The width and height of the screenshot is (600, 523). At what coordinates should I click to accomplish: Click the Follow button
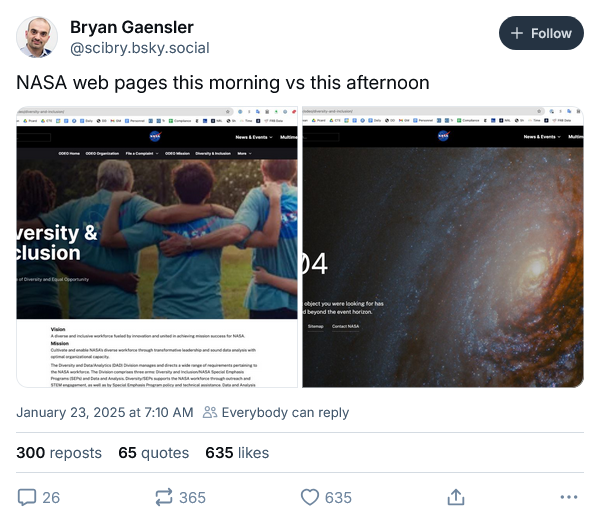click(x=541, y=33)
